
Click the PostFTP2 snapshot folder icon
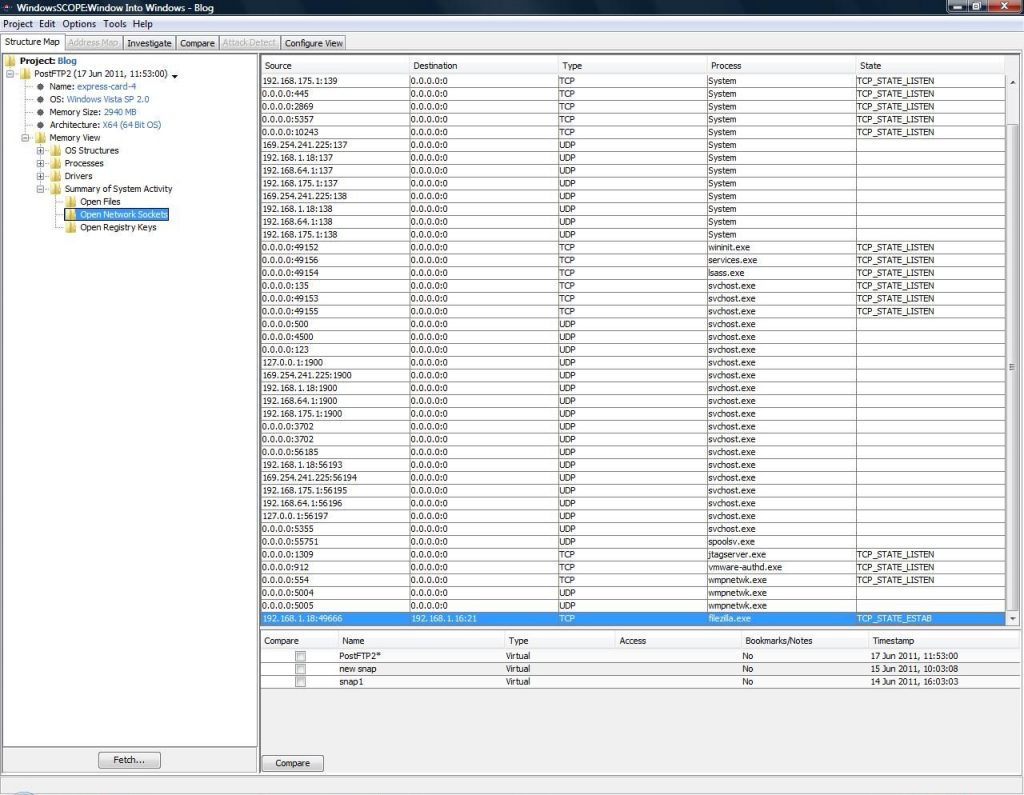[x=25, y=74]
